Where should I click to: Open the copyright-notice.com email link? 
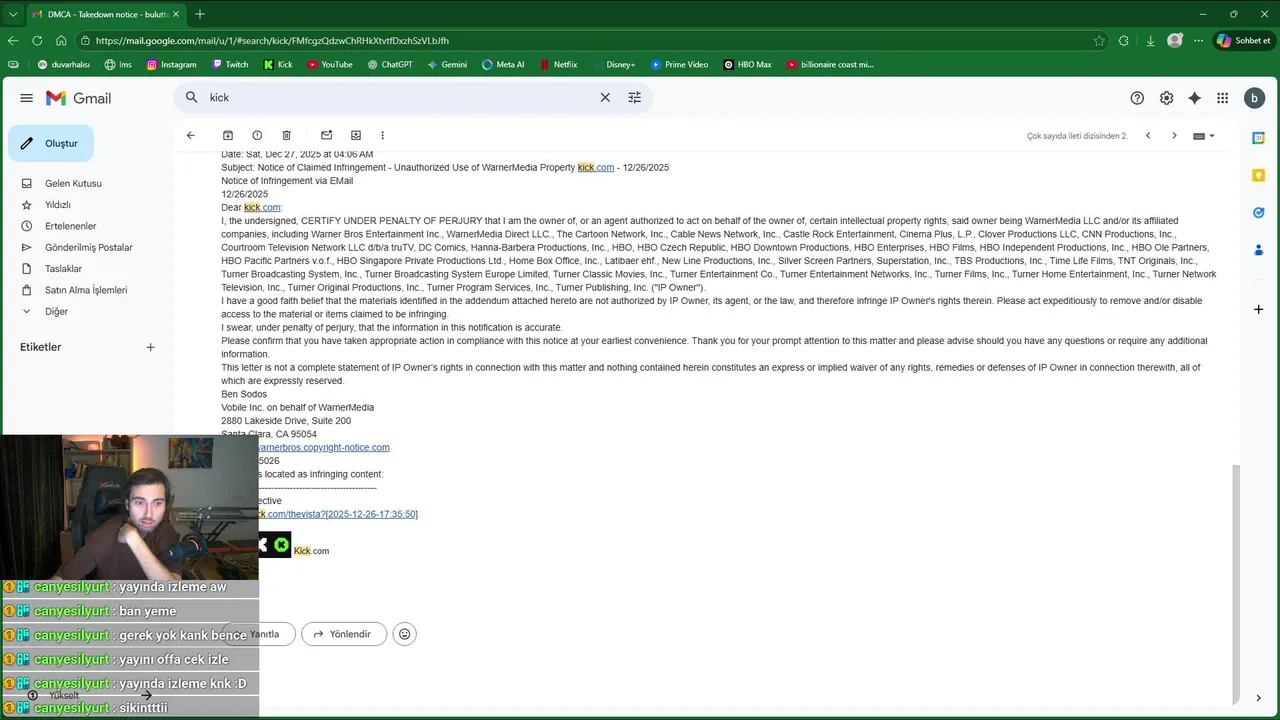(322, 448)
